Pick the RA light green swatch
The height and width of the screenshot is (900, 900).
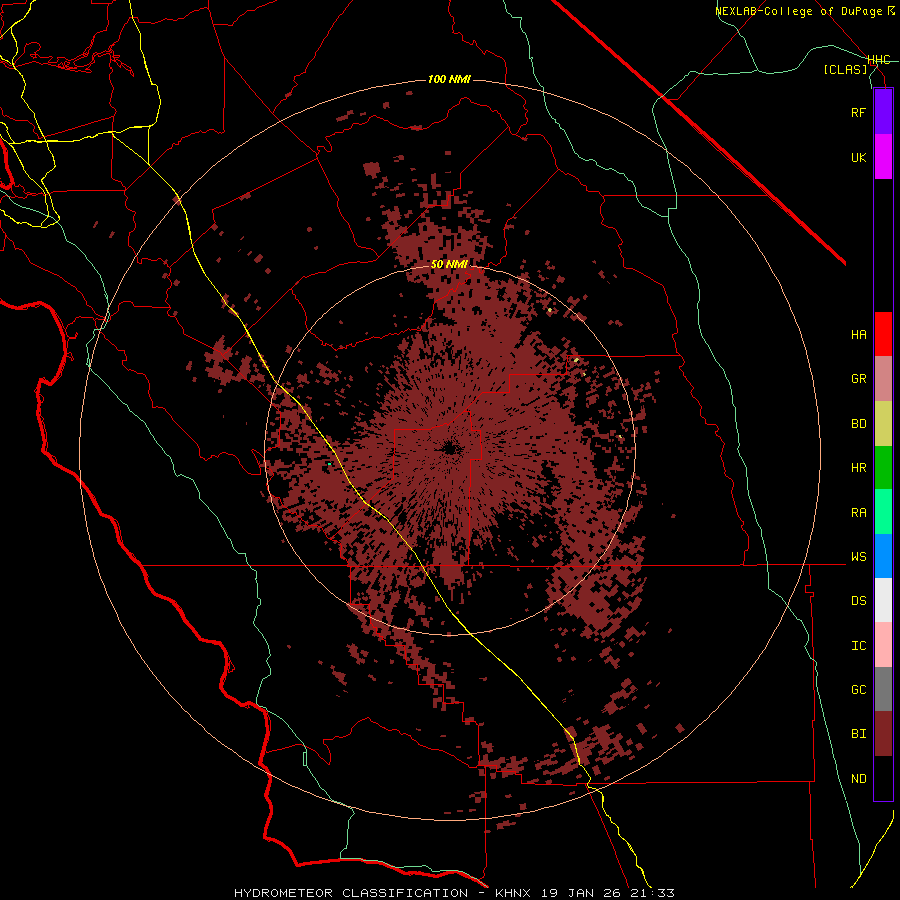[x=883, y=512]
